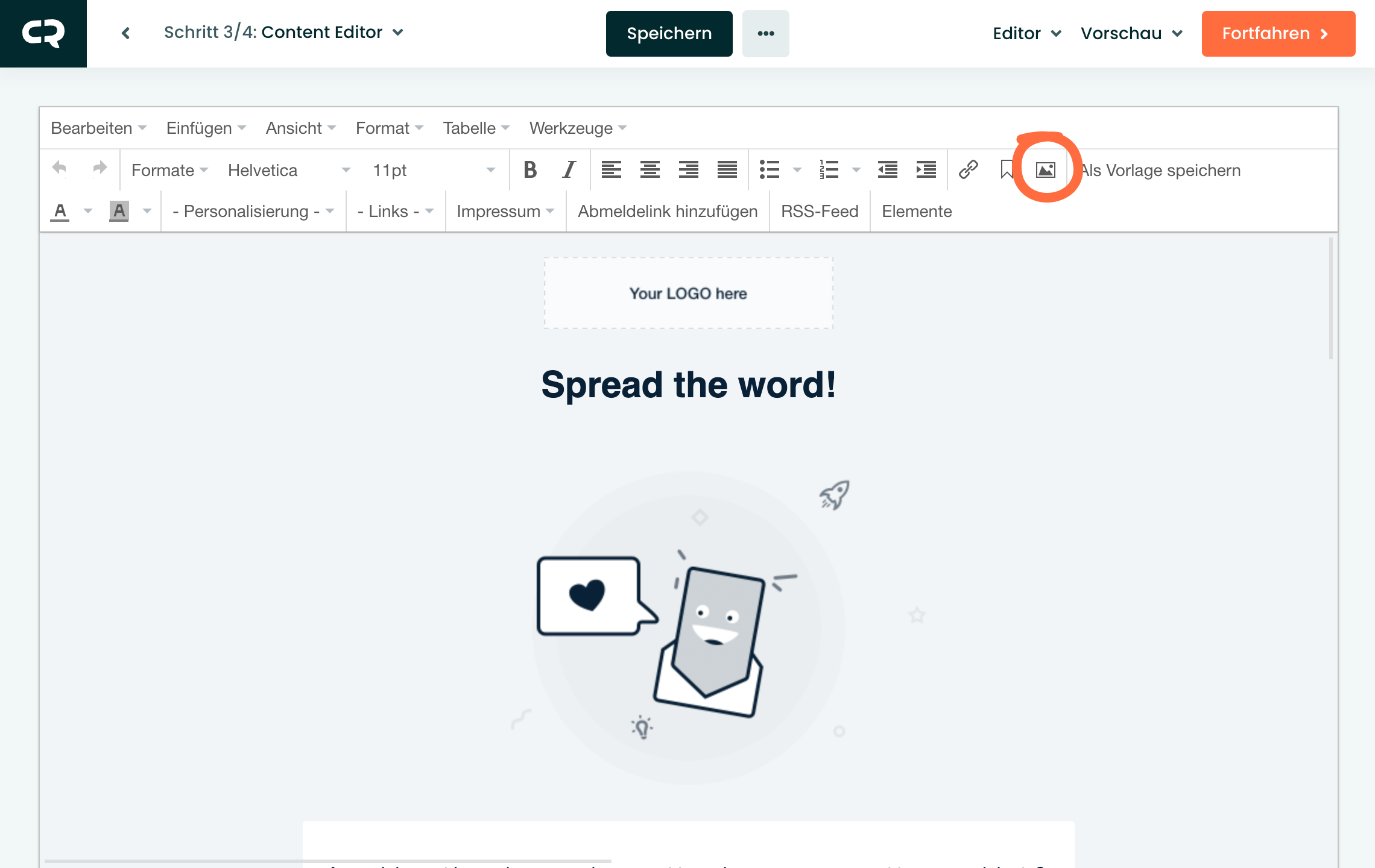Open the Werkzeuge menu
Screen dimensions: 1375x868
[x=578, y=128]
